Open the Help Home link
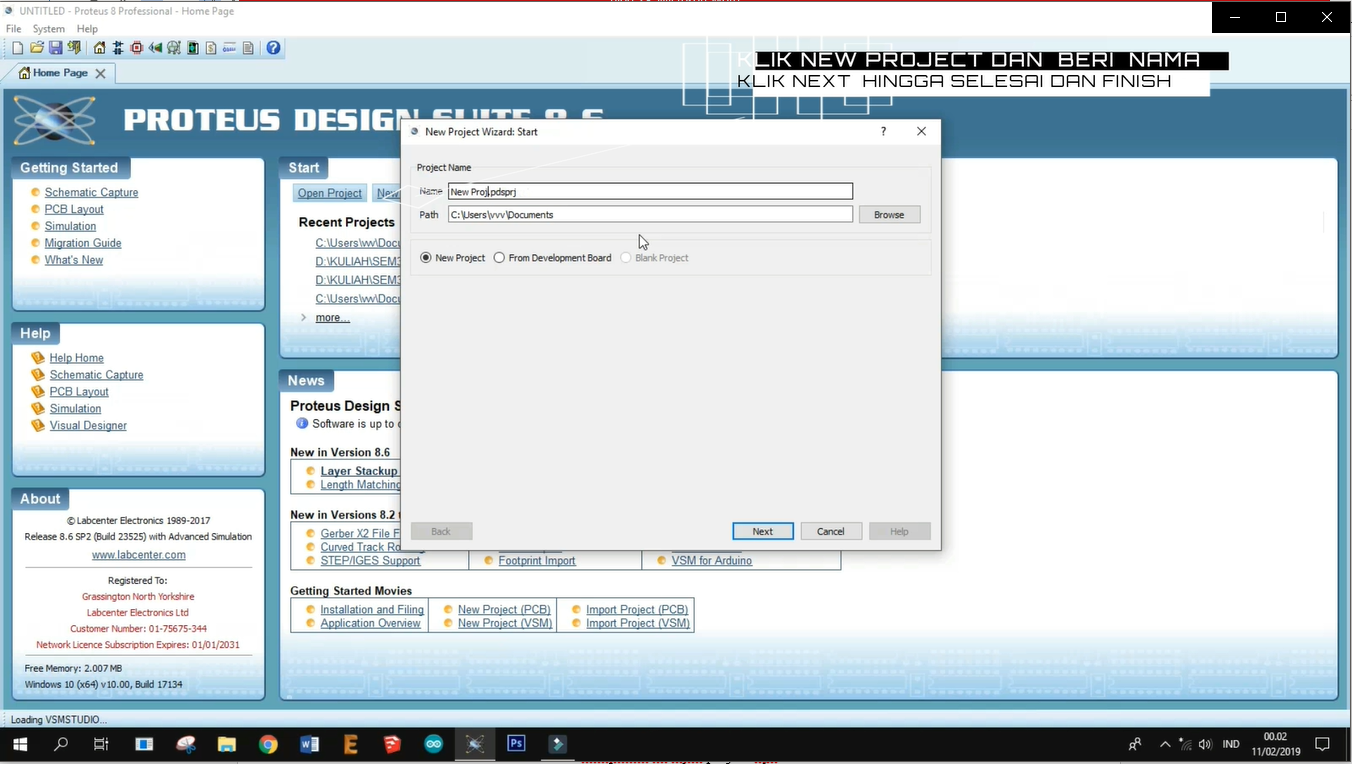Screen dimensions: 1352x764 point(77,358)
